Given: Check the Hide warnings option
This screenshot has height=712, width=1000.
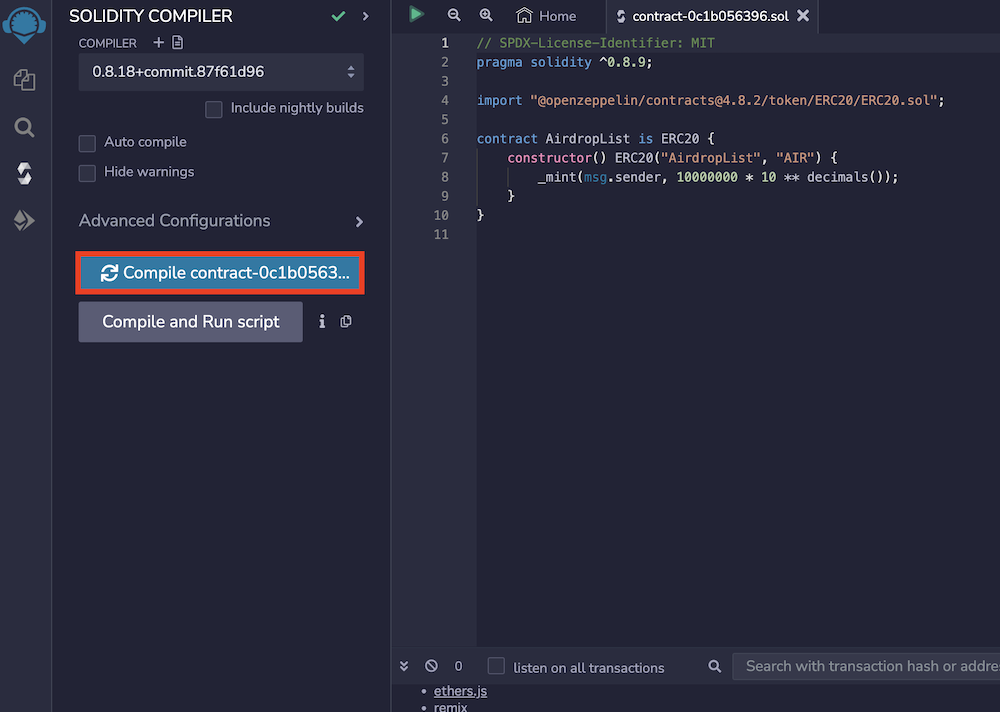Looking at the screenshot, I should coord(88,173).
